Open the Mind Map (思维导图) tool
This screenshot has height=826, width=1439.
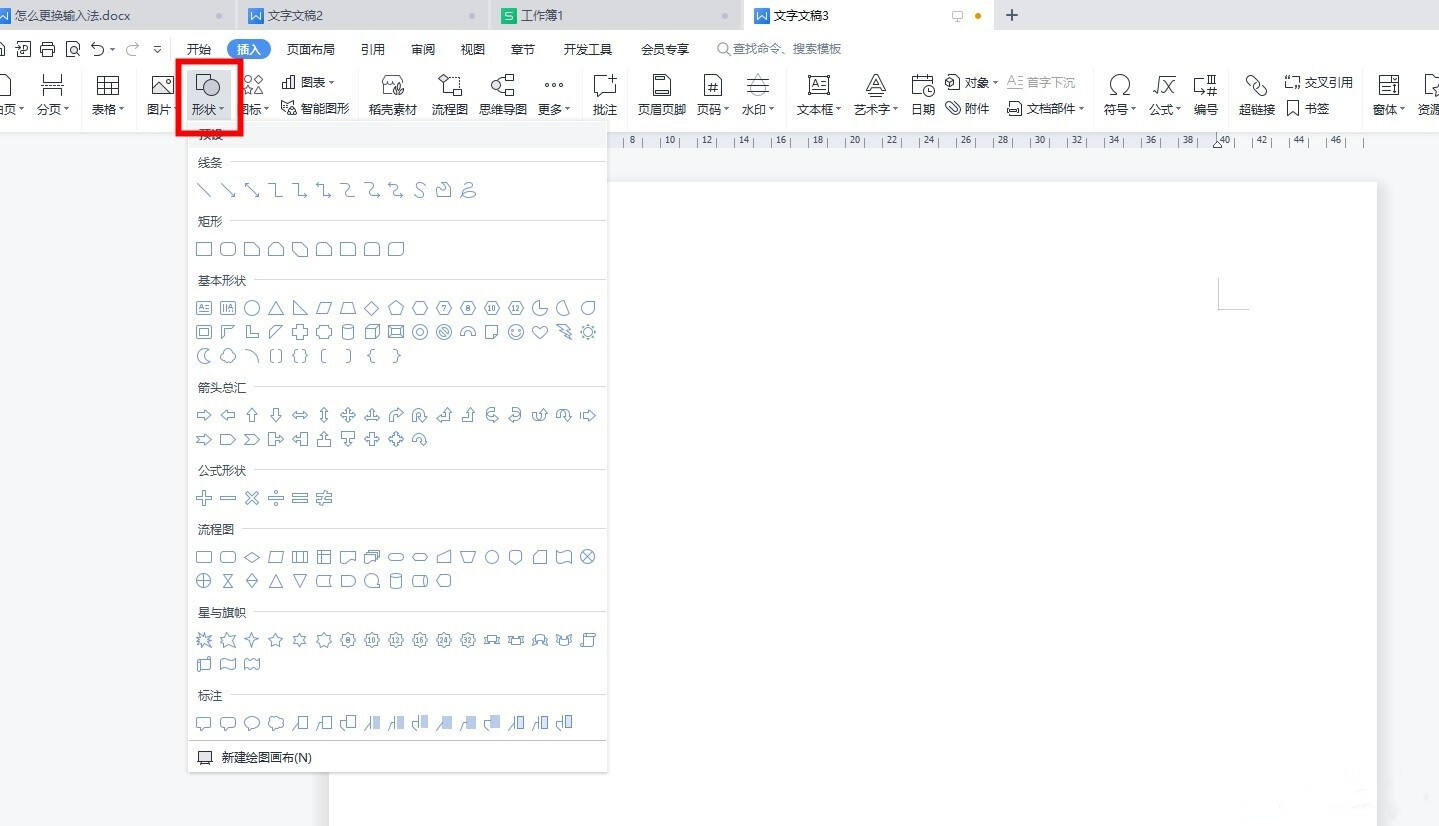[x=502, y=94]
